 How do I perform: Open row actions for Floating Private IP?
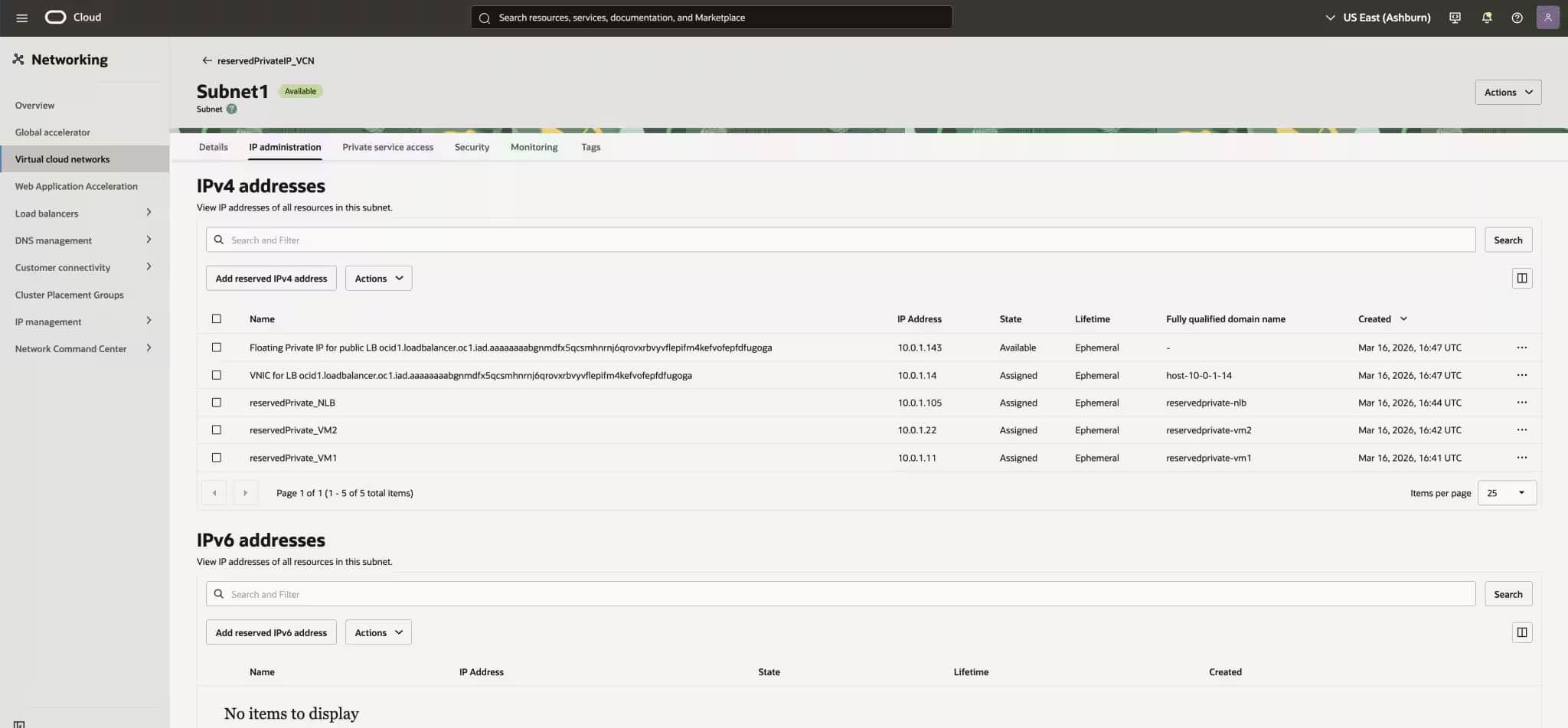[x=1521, y=348]
